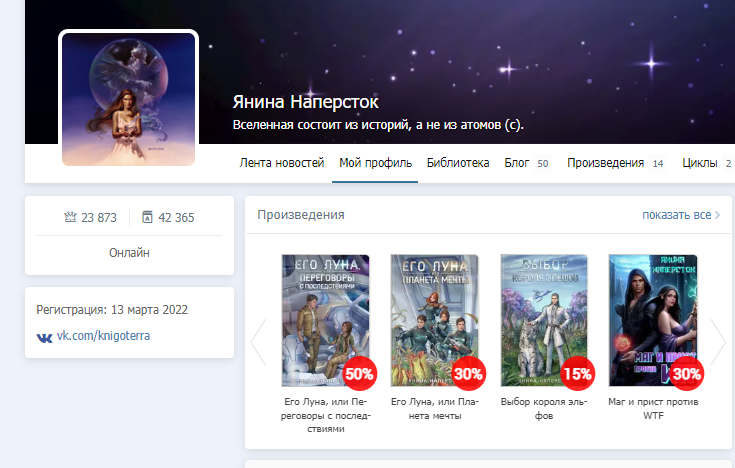The width and height of the screenshot is (735, 468).
Task: Click the VK logo icon
Action: [x=45, y=337]
